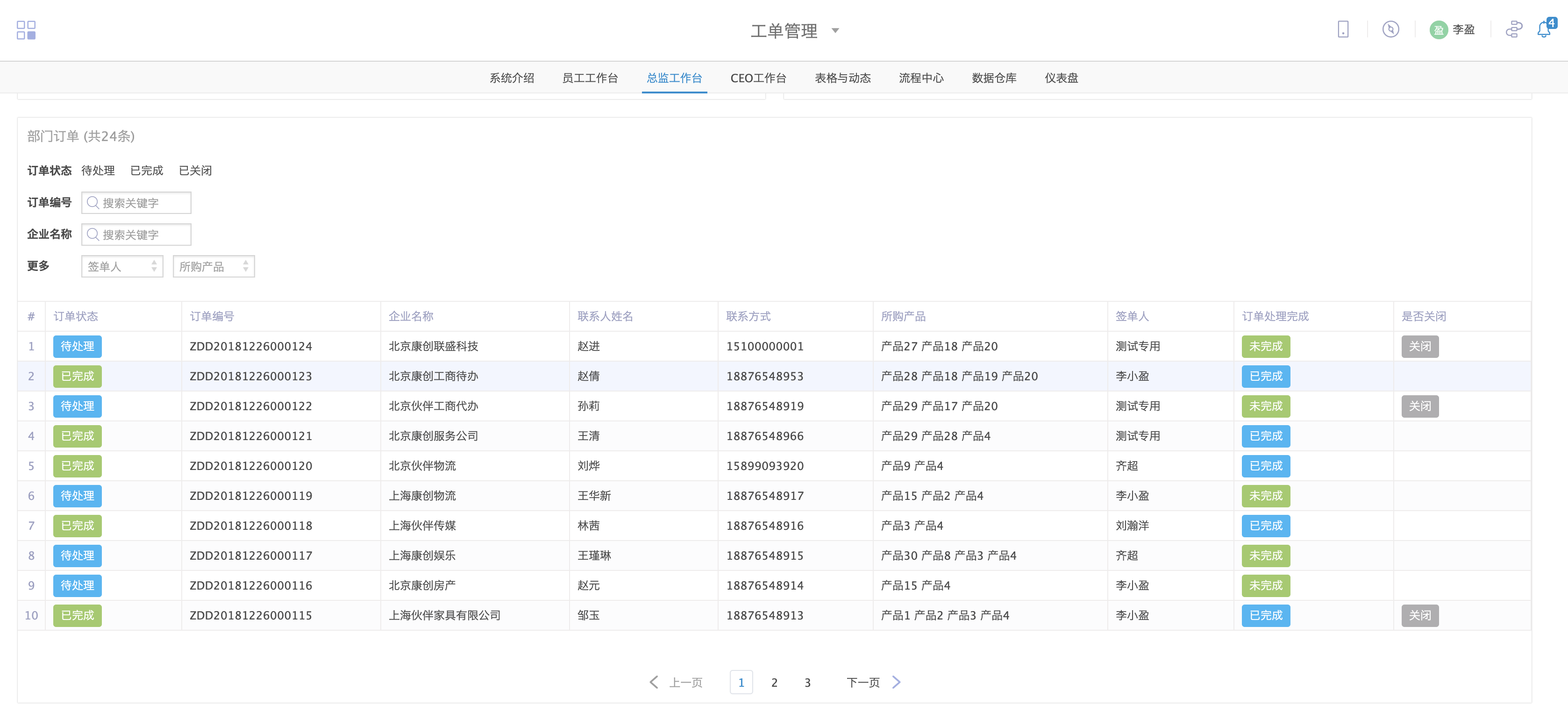Click the search icon in 订单编号 field
This screenshot has height=712, width=1568.
[x=93, y=203]
